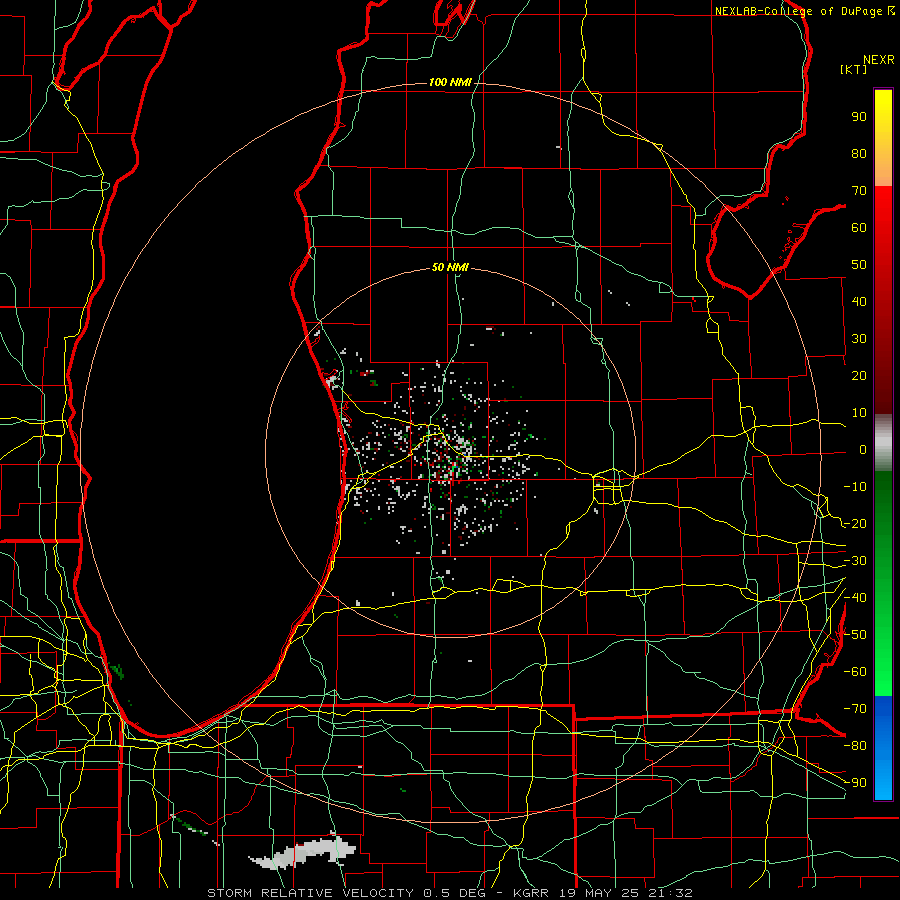Click the yellow top segment of the color bar

click(883, 138)
